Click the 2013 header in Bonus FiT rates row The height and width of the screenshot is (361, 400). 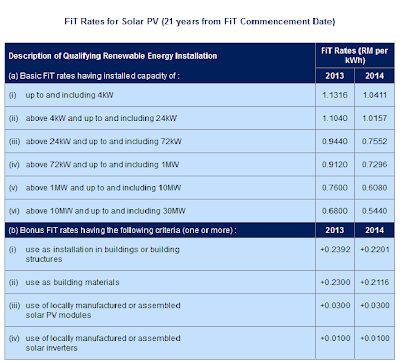335,230
